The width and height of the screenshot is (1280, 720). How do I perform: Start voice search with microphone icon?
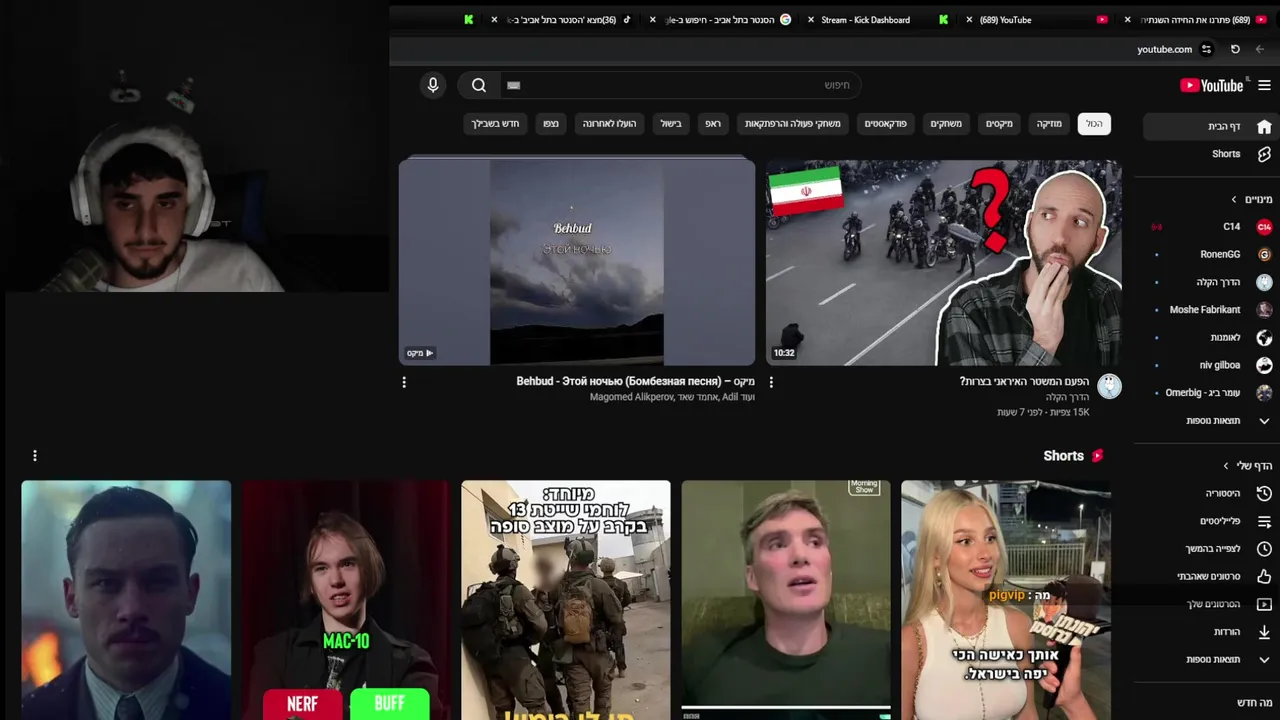coord(433,85)
